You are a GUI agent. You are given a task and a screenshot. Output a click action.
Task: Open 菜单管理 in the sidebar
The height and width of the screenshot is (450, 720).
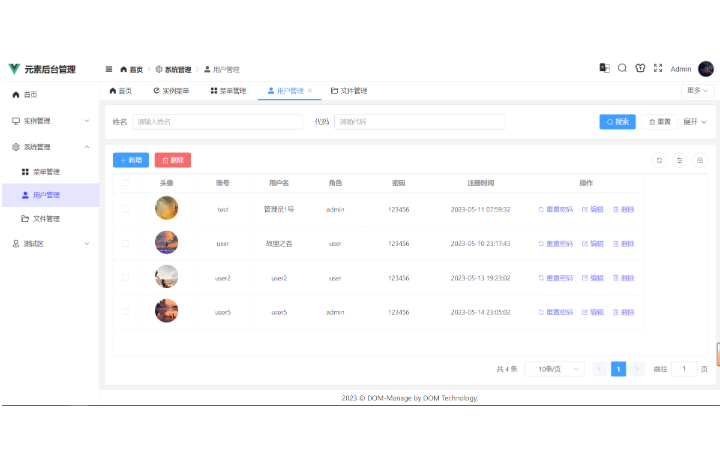51,172
